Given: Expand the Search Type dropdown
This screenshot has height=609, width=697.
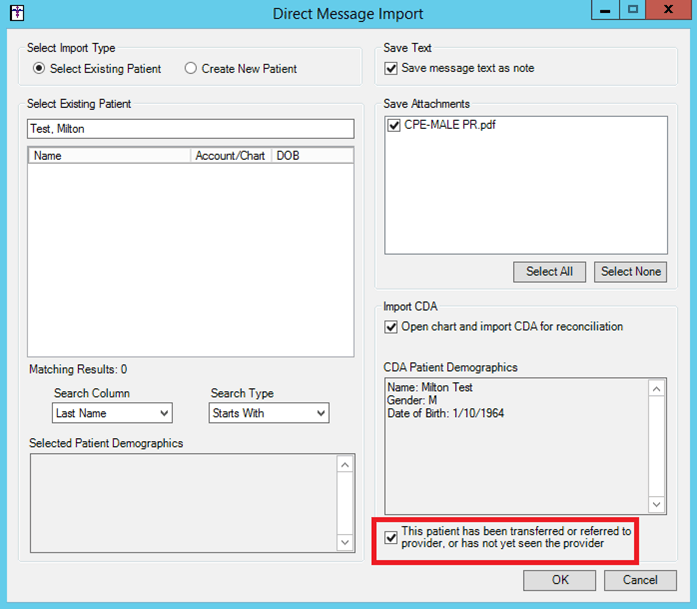Looking at the screenshot, I should 269,413.
